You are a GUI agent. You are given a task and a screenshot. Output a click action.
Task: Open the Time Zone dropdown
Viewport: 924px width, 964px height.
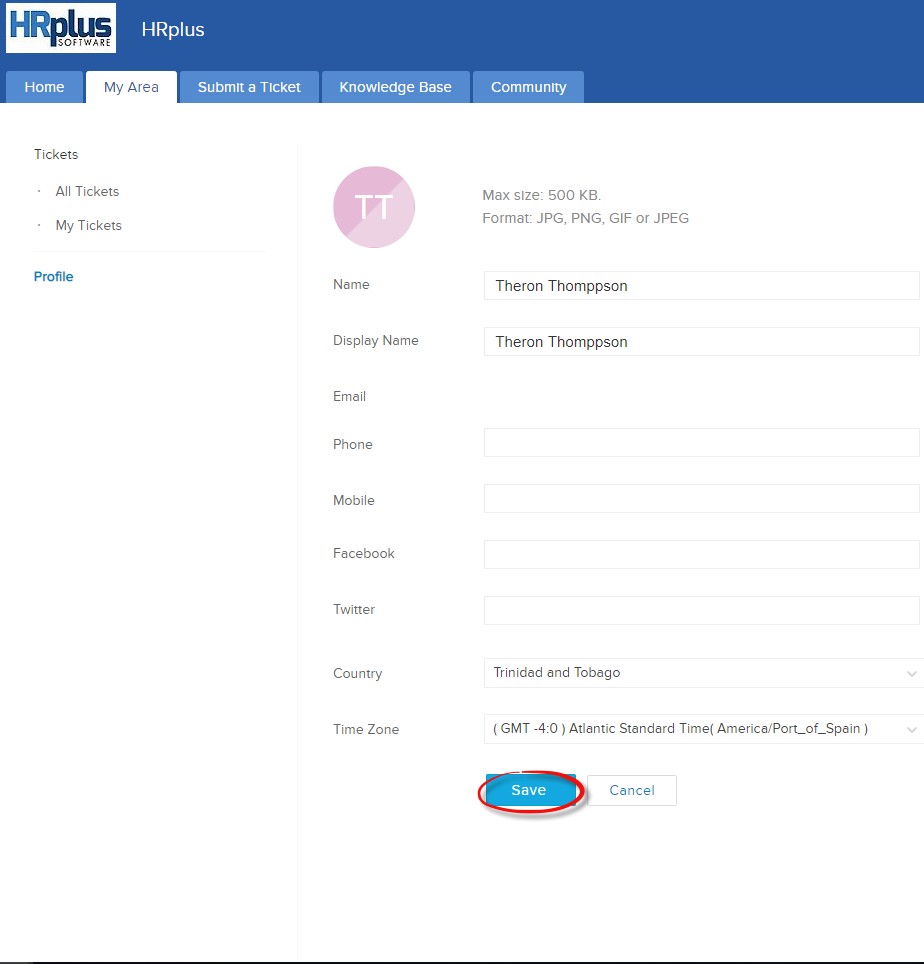tap(703, 729)
